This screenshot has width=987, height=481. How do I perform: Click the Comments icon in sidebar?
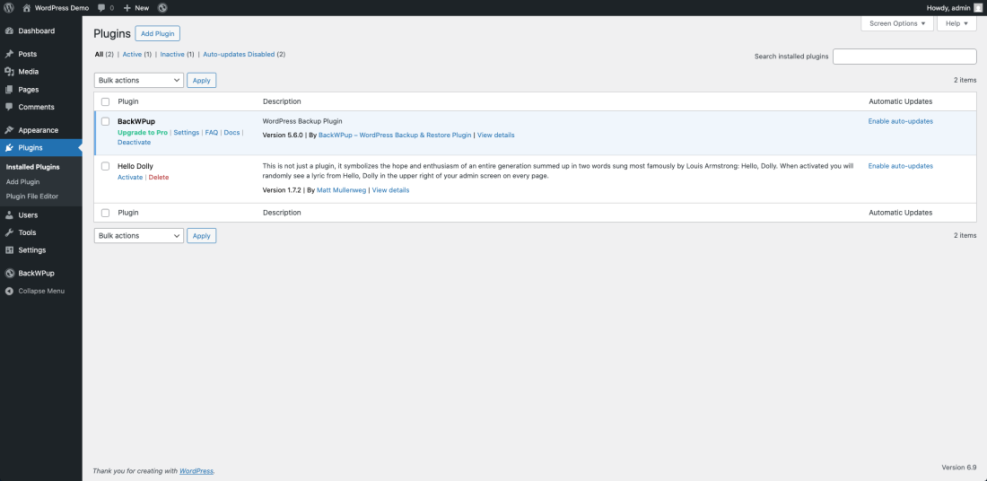pyautogui.click(x=9, y=107)
